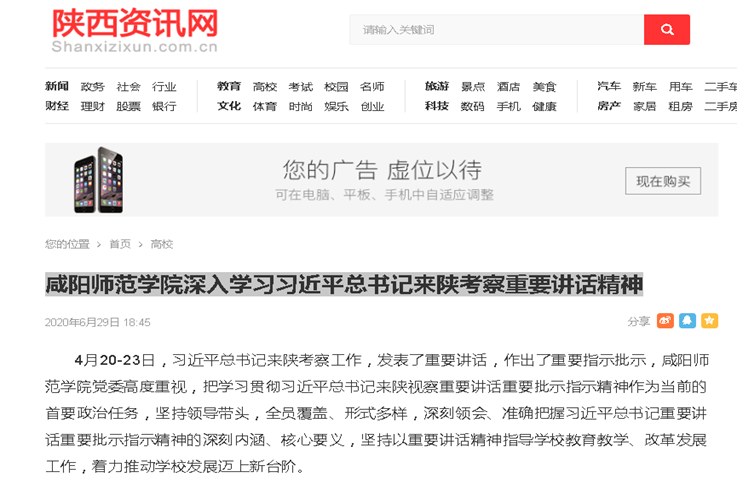Open the 创业 nav link
Image resolution: width=737 pixels, height=491 pixels.
click(372, 106)
